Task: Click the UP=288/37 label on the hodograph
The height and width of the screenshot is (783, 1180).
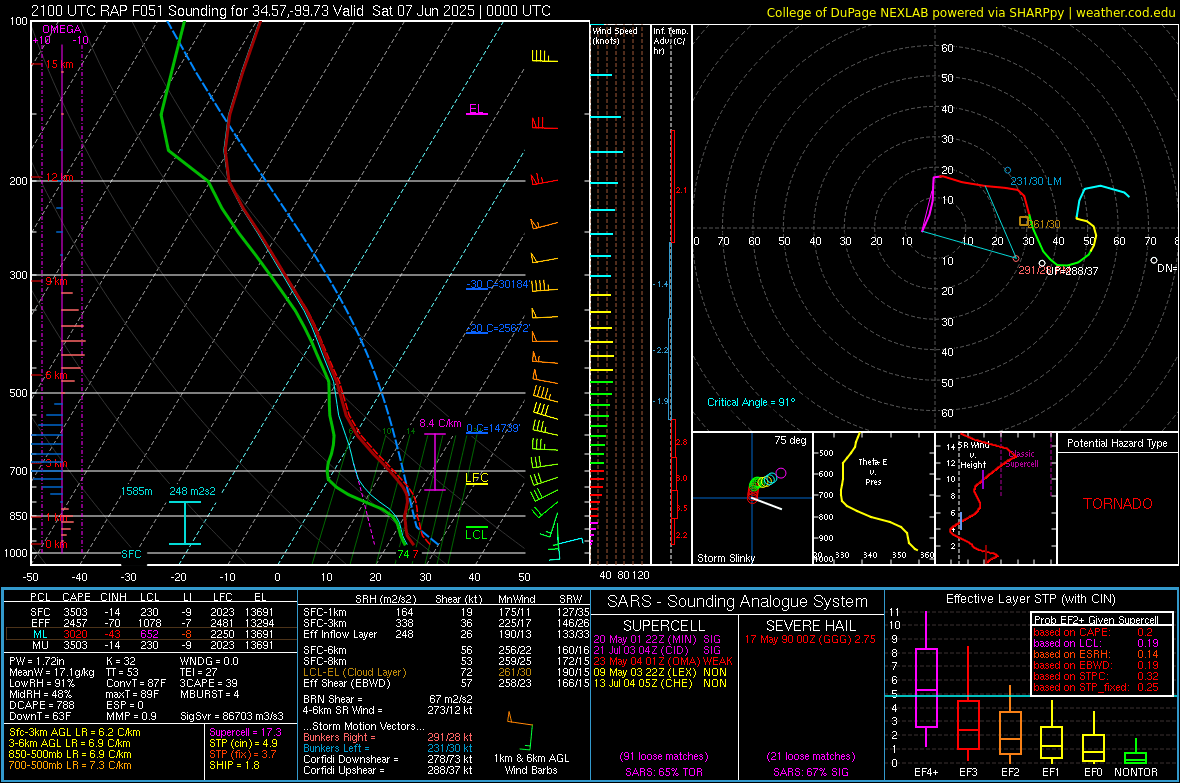Action: click(x=1073, y=271)
